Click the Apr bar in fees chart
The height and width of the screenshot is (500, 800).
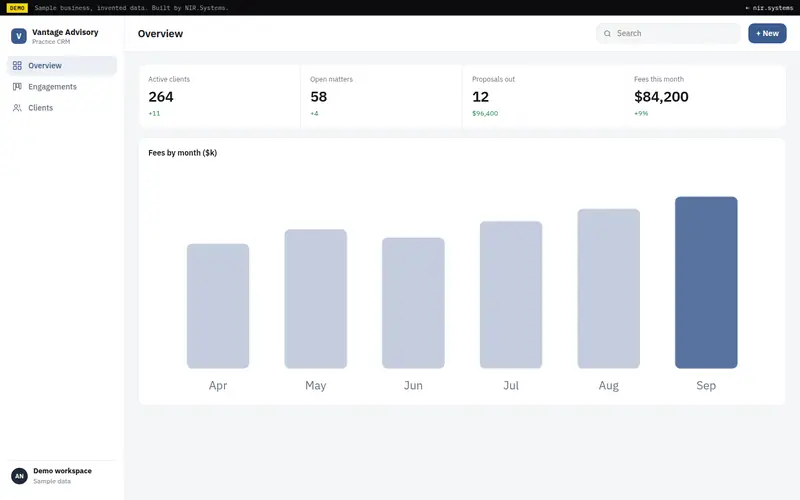click(218, 306)
